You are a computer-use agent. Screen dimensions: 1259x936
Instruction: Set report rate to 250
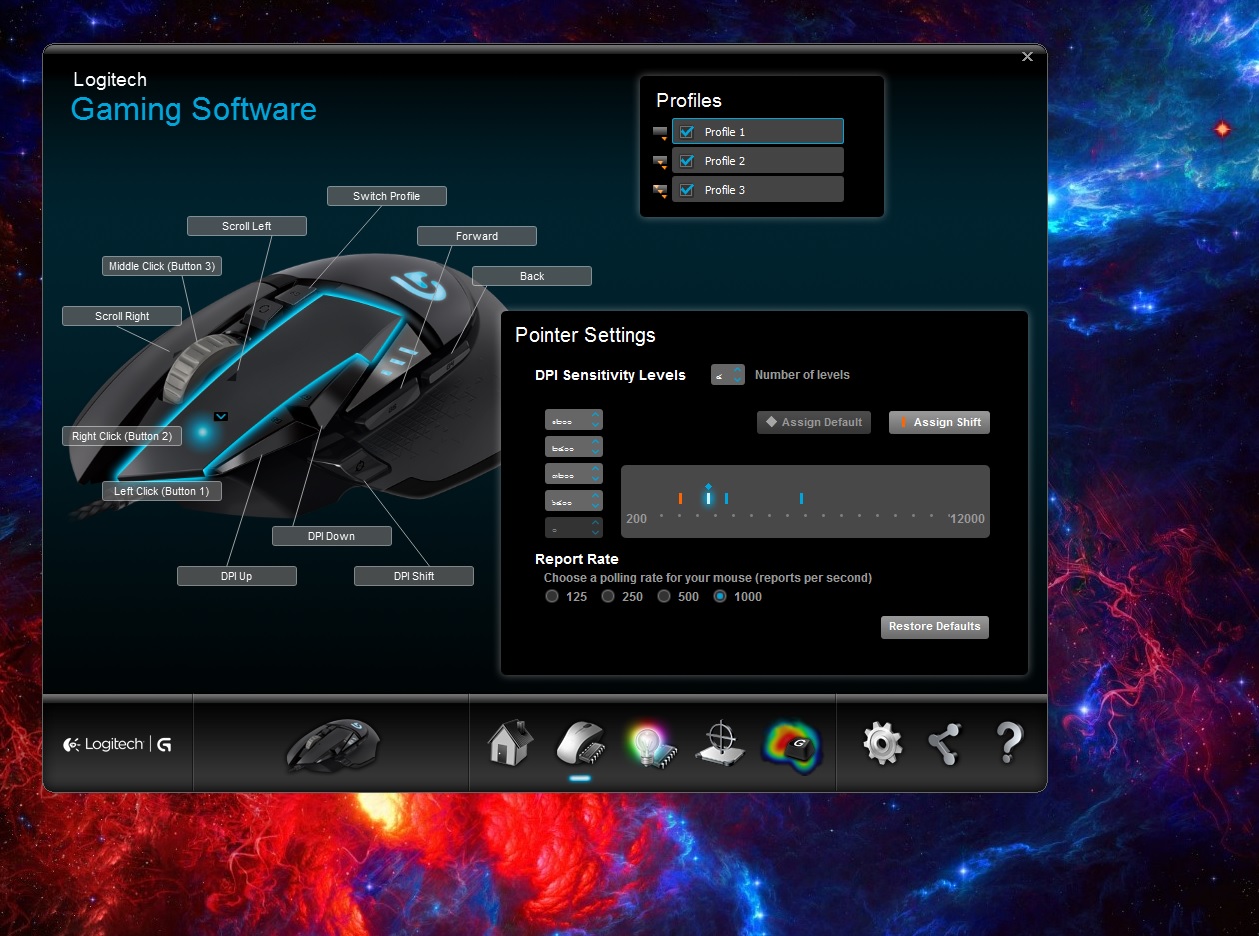pyautogui.click(x=608, y=597)
